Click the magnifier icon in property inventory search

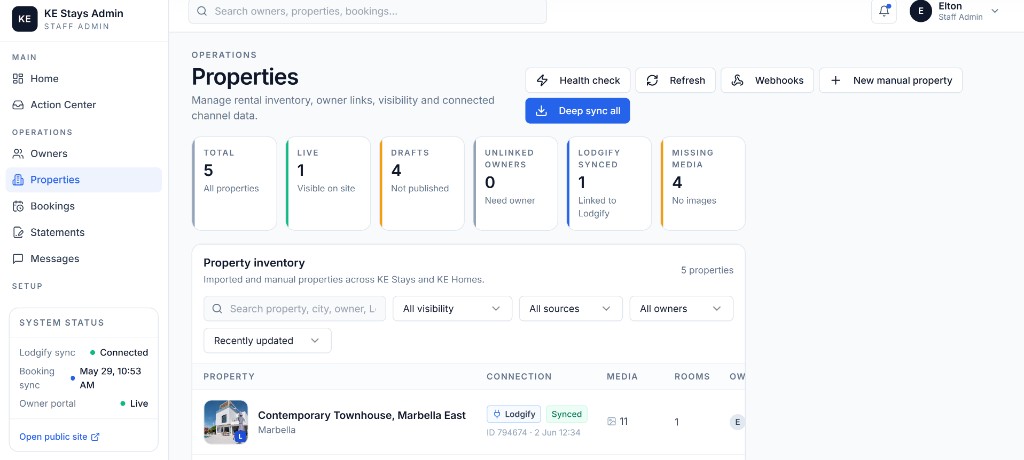217,308
